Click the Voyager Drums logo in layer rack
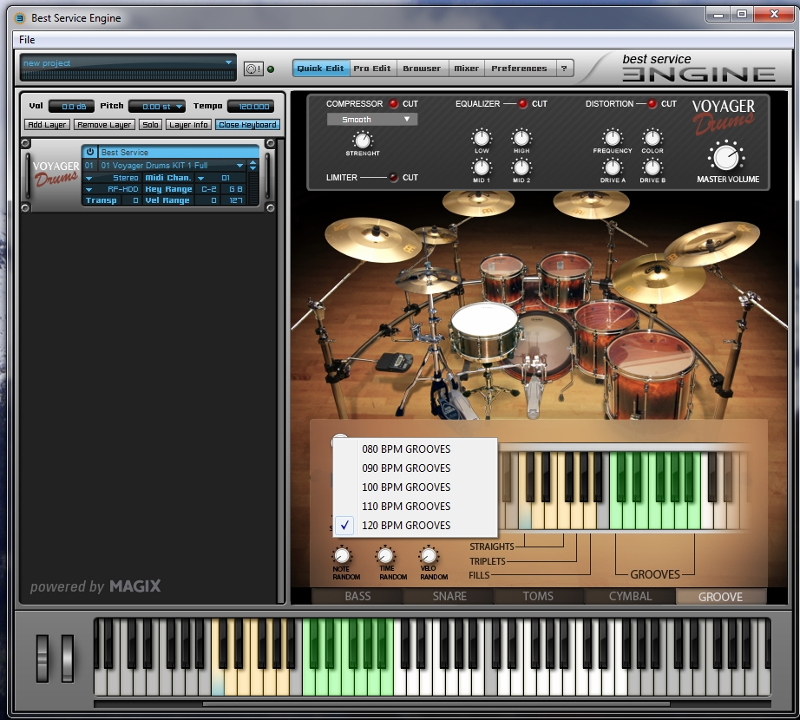 tap(56, 173)
